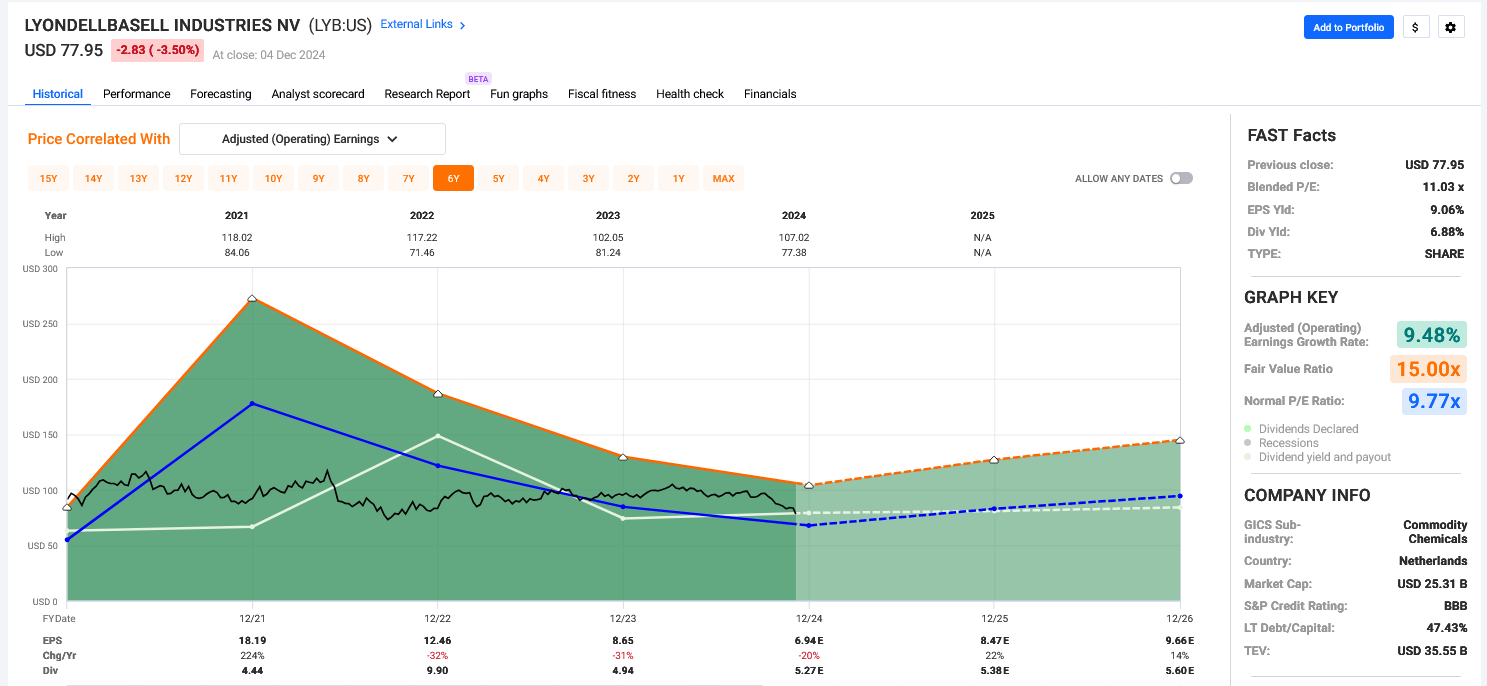Click the Add to Portfolio button
This screenshot has height=686, width=1487.
click(x=1348, y=27)
